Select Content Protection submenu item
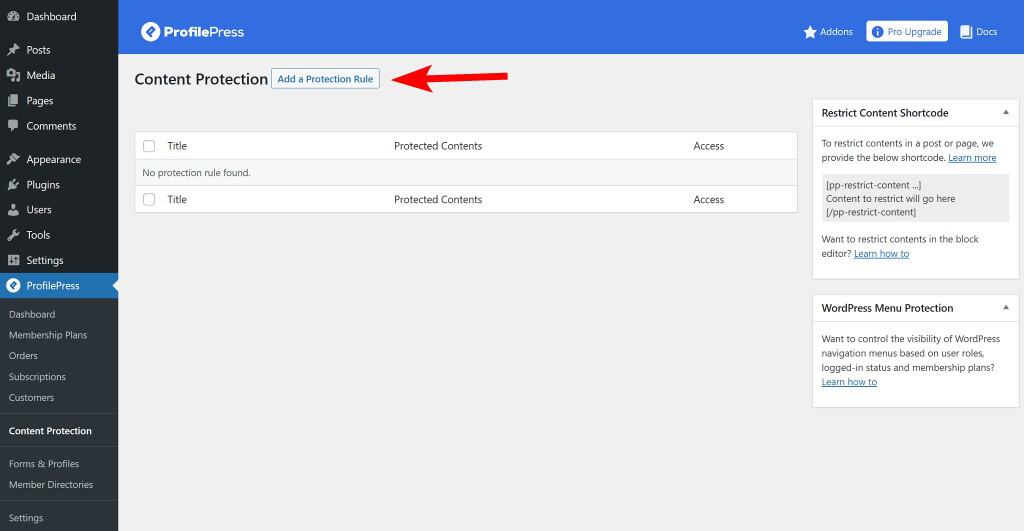 [x=50, y=431]
